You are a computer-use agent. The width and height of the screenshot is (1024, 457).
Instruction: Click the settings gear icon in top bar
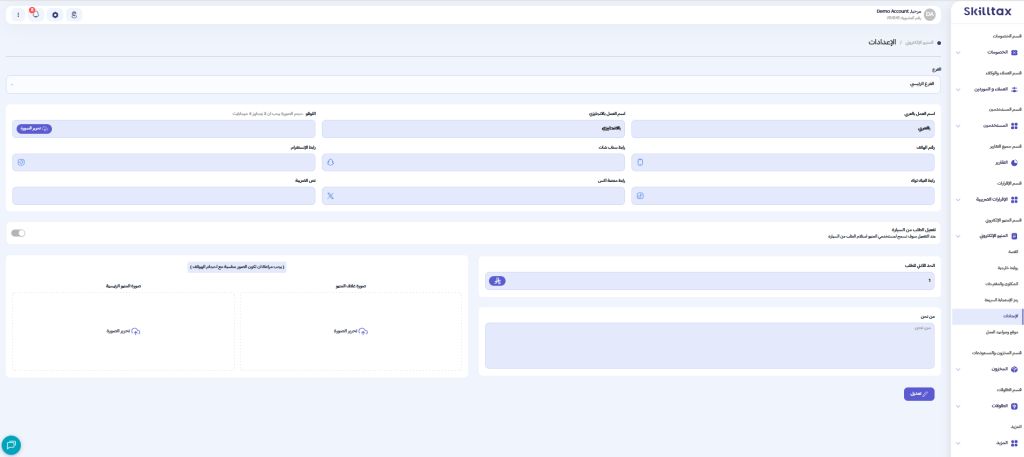tap(55, 15)
